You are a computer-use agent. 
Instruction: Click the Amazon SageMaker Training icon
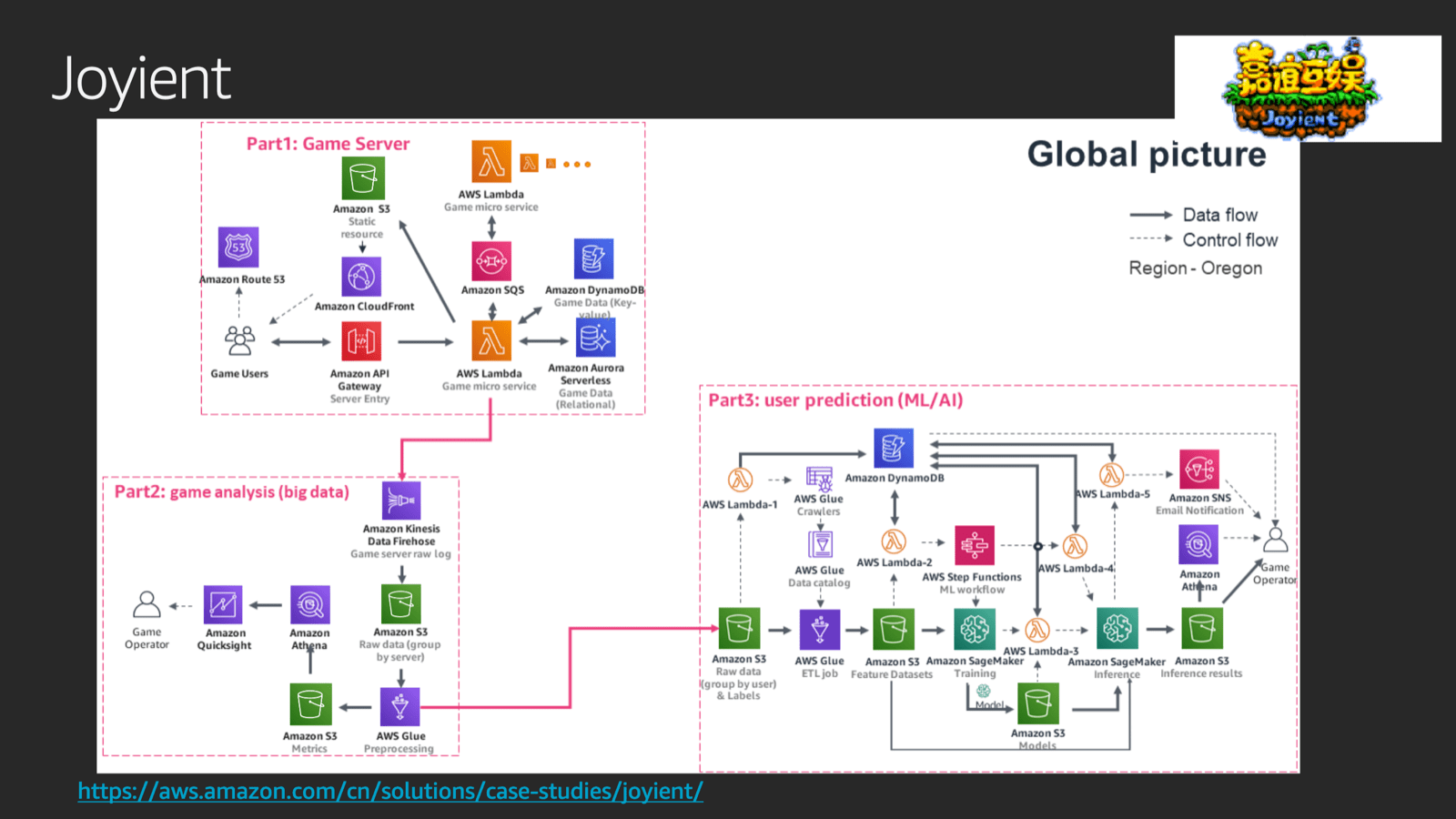pos(975,629)
